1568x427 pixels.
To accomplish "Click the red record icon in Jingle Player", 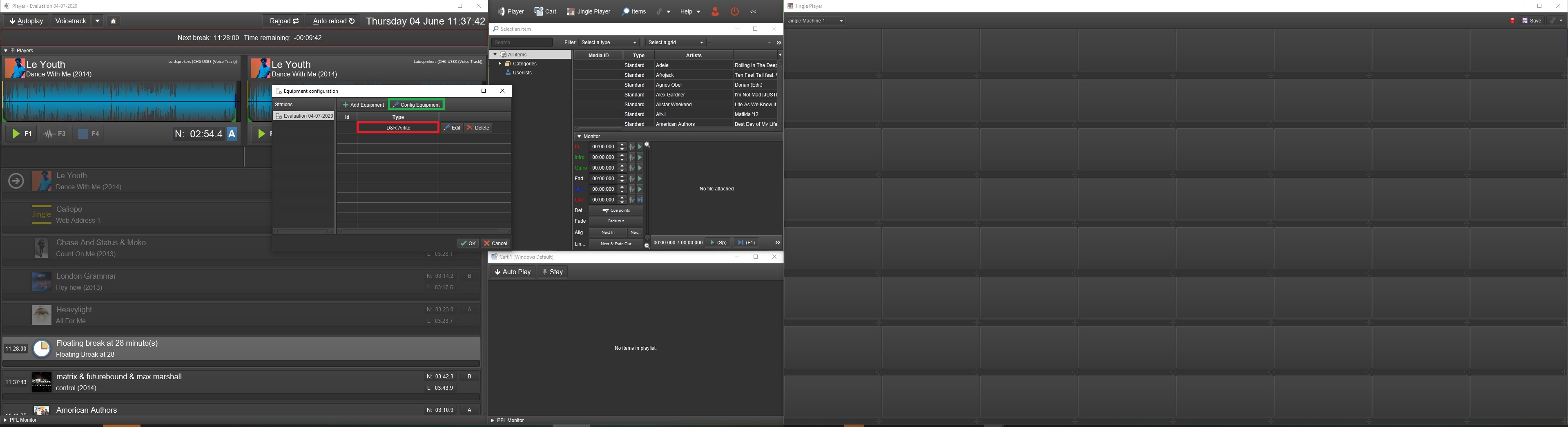I will (1512, 21).
